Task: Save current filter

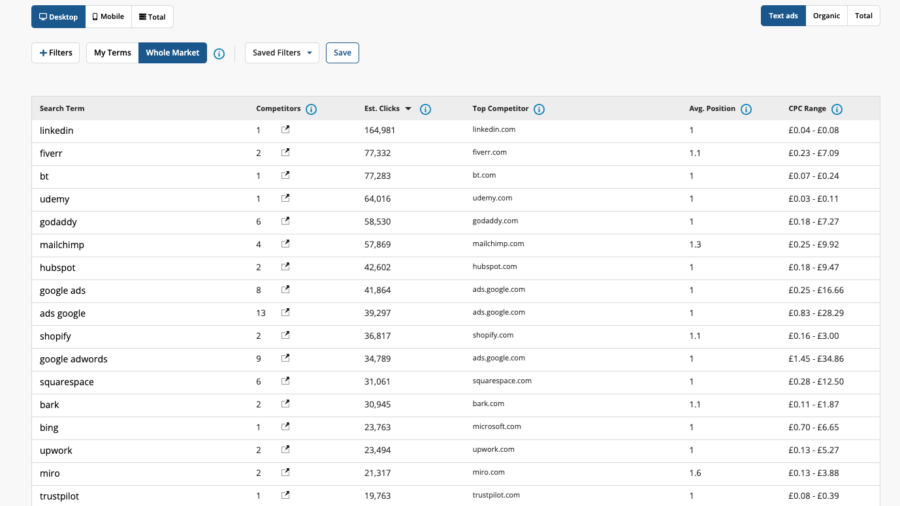Action: (x=342, y=53)
